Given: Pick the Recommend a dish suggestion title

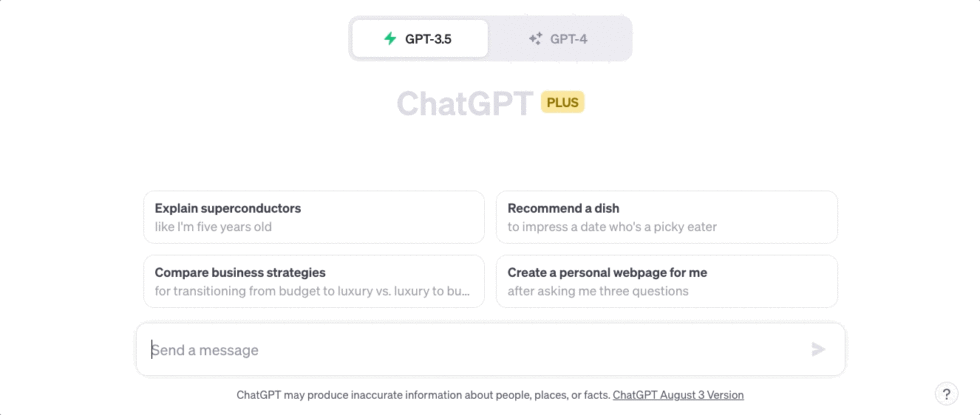Looking at the screenshot, I should tap(563, 208).
